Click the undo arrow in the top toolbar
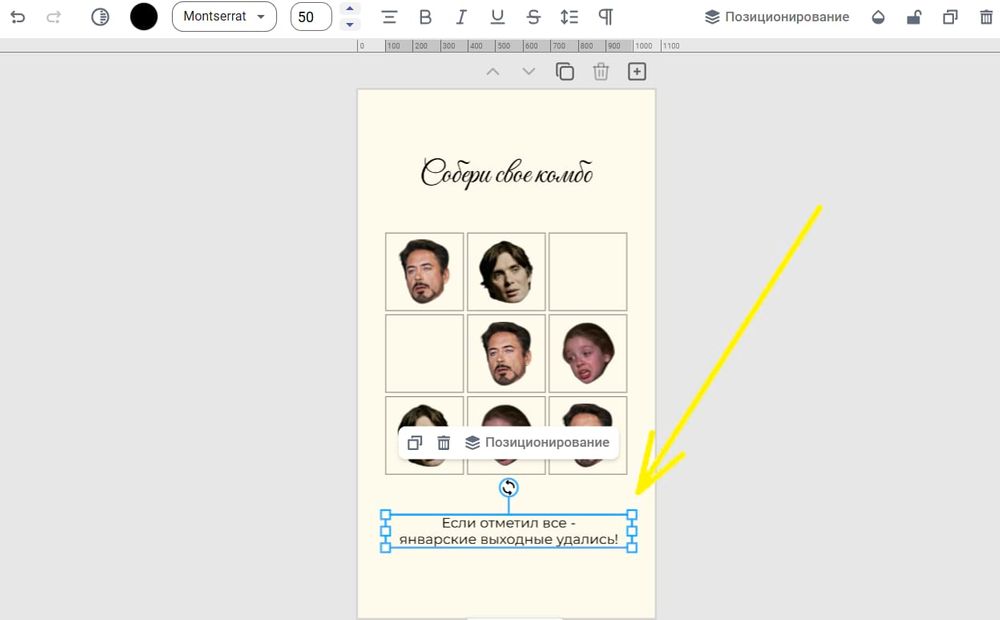The image size is (1000, 620). click(x=18, y=17)
